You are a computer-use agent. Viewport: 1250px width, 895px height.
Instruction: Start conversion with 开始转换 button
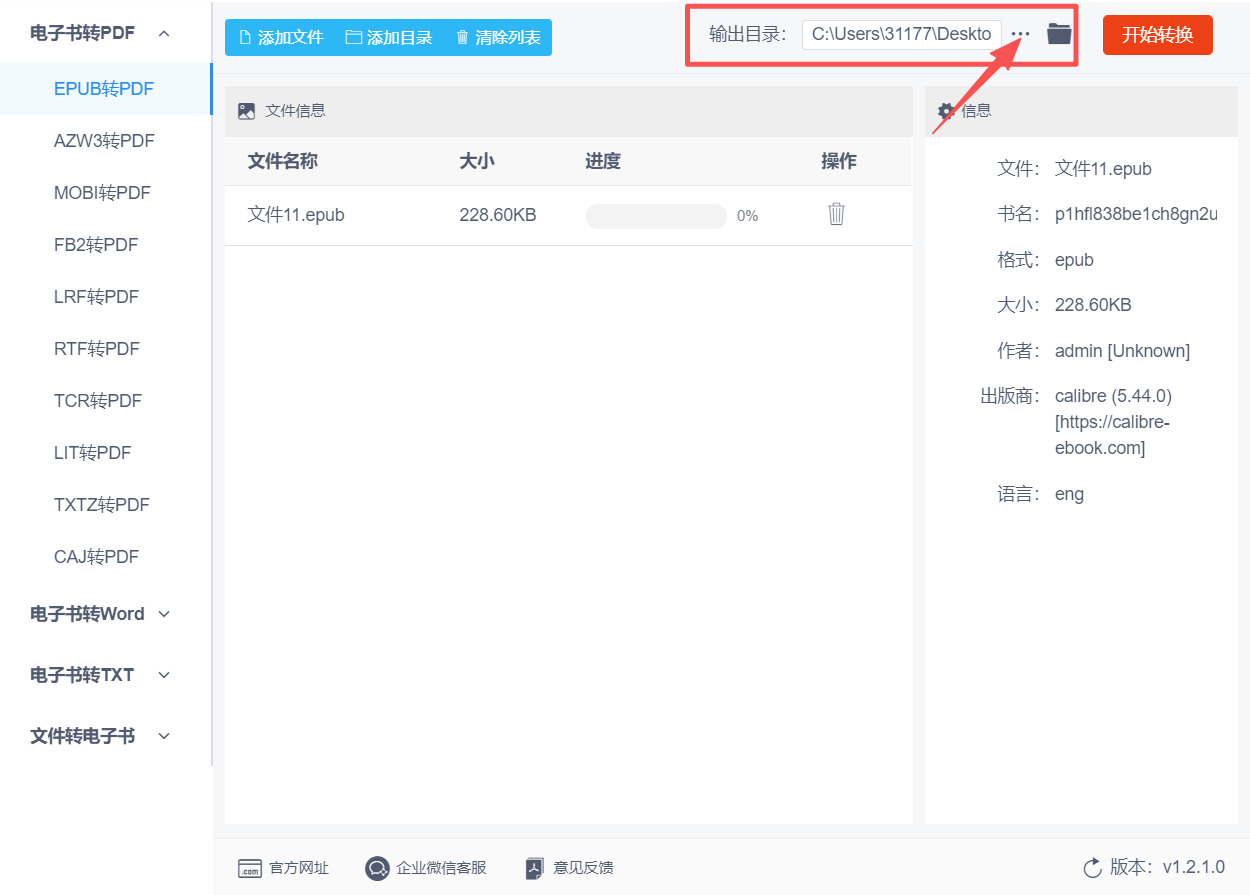(1158, 35)
